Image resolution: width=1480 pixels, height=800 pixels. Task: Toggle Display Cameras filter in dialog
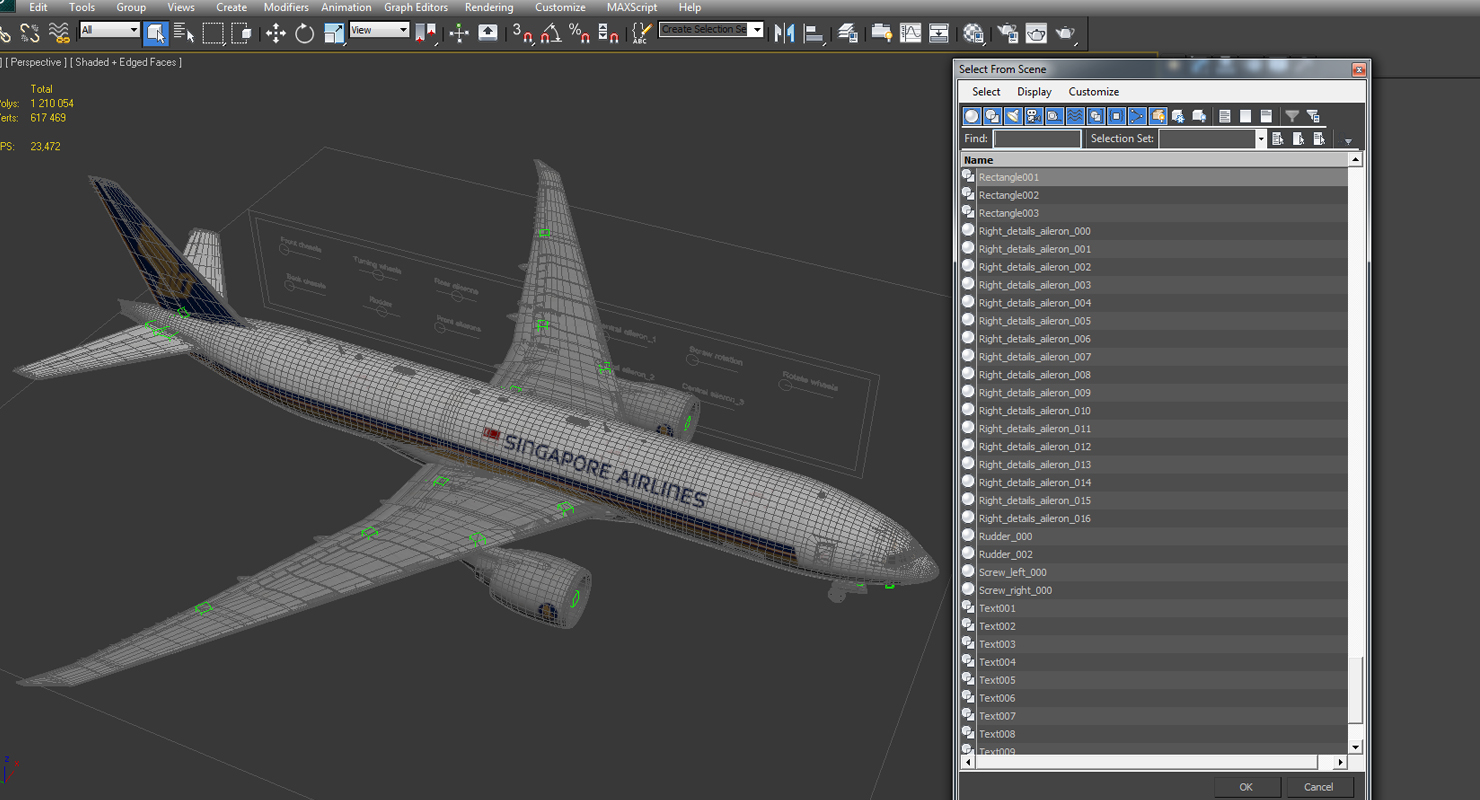(1033, 116)
